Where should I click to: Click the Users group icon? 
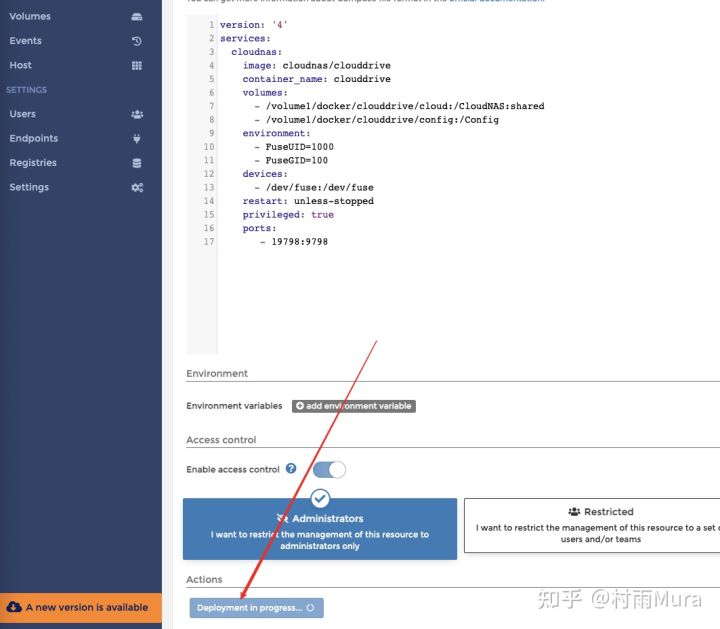[137, 114]
